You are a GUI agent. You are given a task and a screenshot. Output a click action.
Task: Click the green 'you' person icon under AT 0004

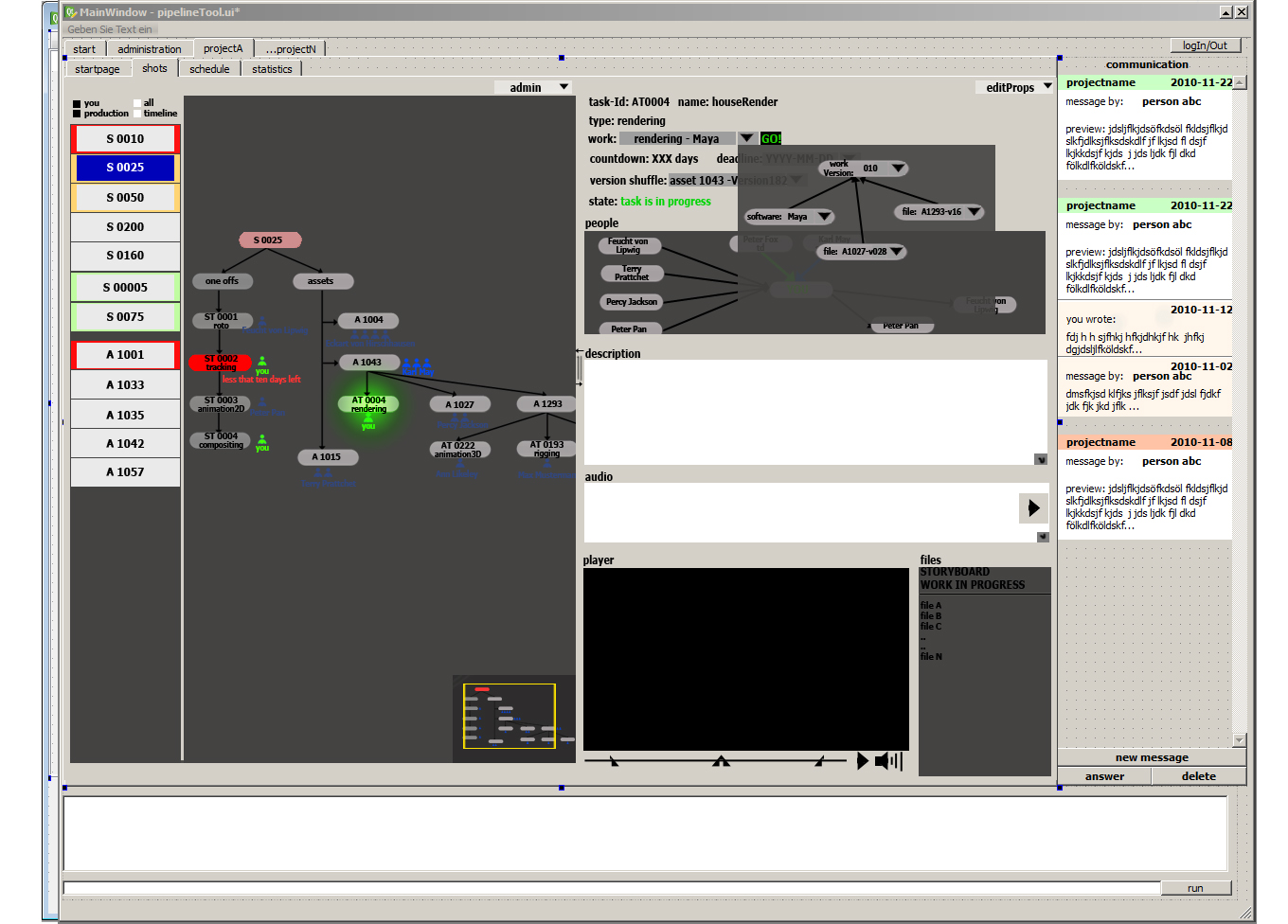point(368,418)
